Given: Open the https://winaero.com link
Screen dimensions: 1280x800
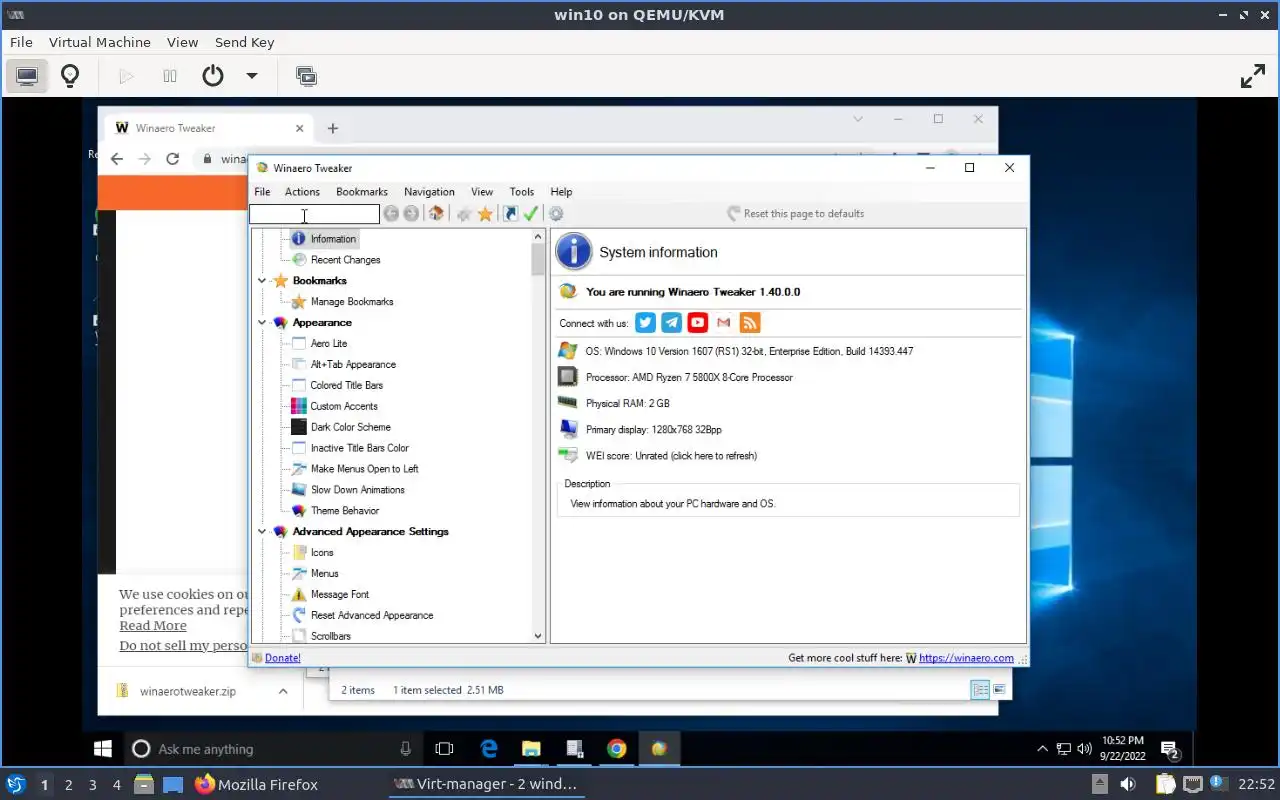Looking at the screenshot, I should coord(966,658).
